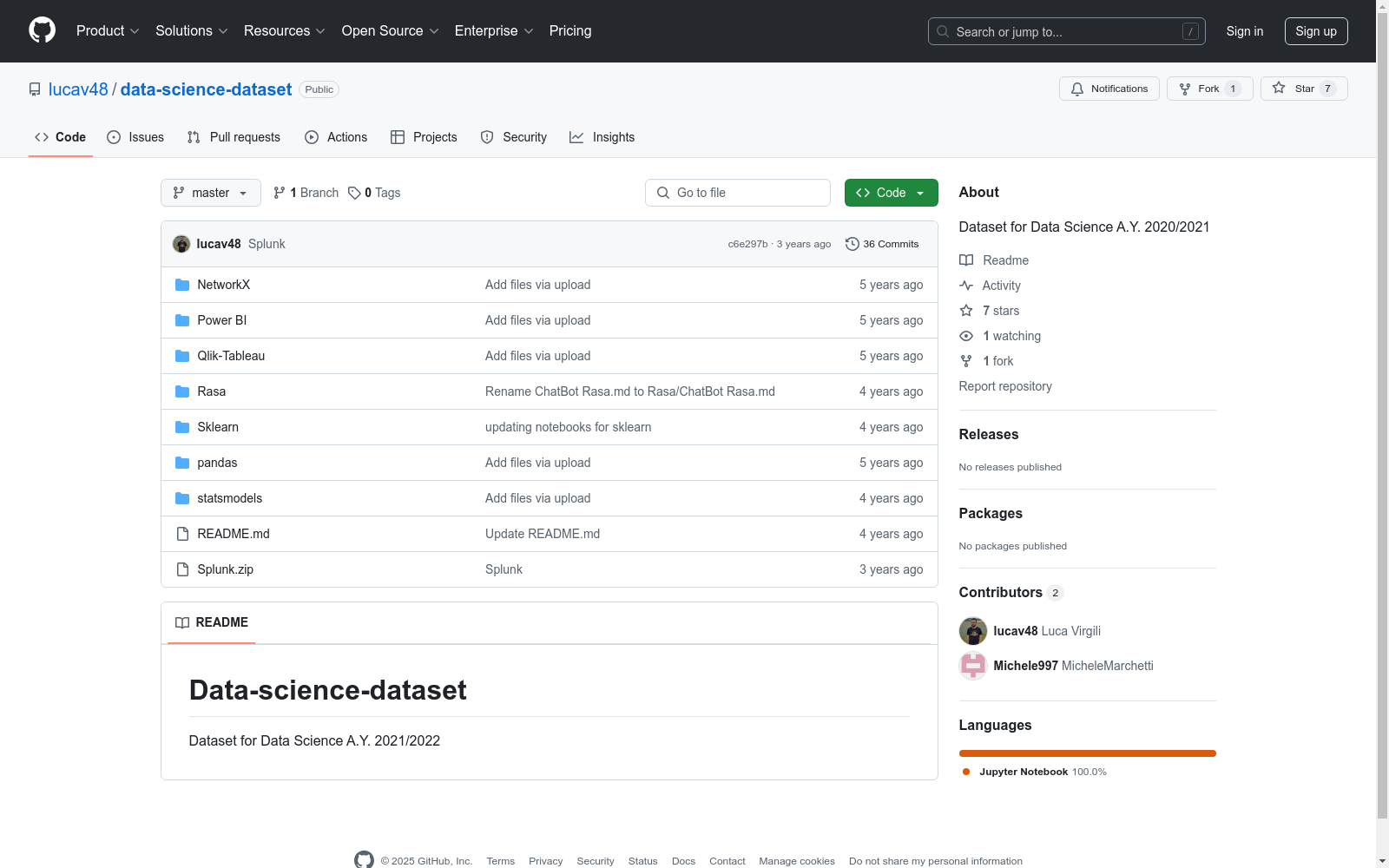The height and width of the screenshot is (868, 1389).
Task: Click the star icon next to 7 stars
Action: pyautogui.click(x=966, y=311)
